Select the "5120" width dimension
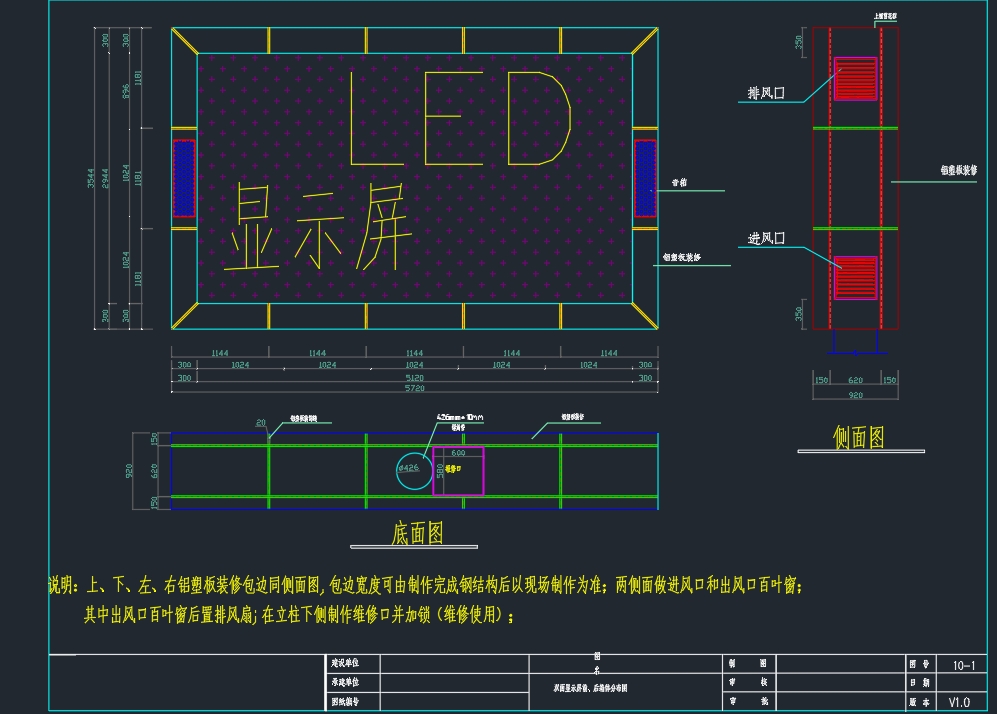Image resolution: width=997 pixels, height=714 pixels. 415,377
